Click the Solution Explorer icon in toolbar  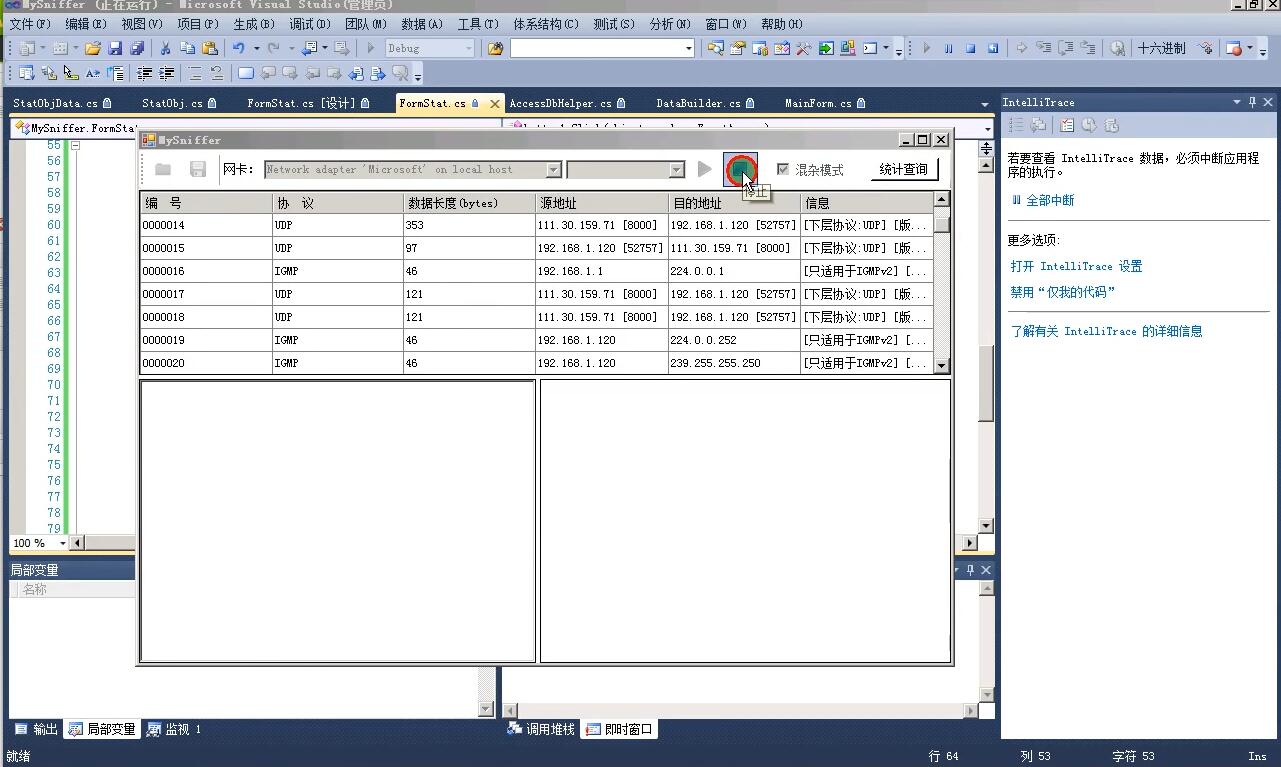[x=716, y=48]
